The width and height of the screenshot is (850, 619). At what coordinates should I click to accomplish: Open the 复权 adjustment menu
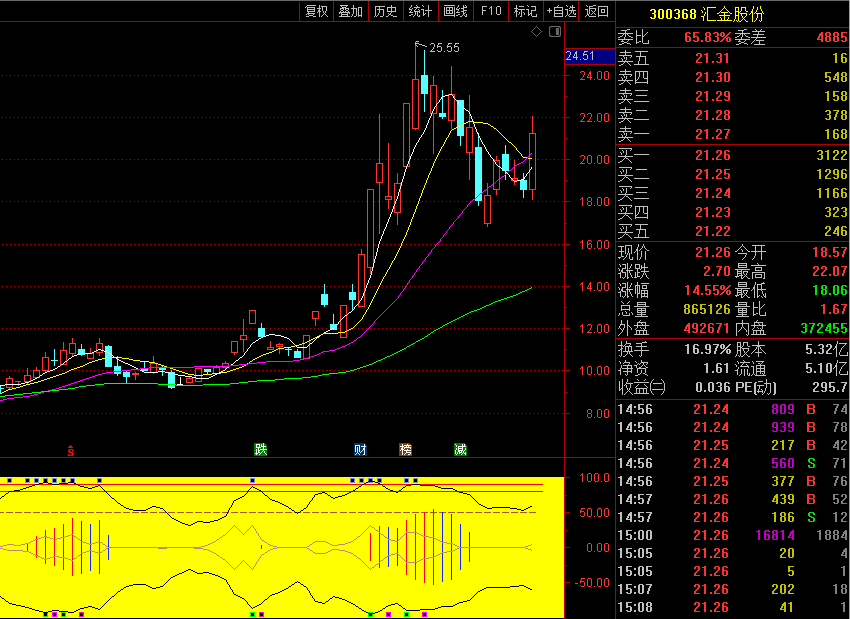point(317,11)
